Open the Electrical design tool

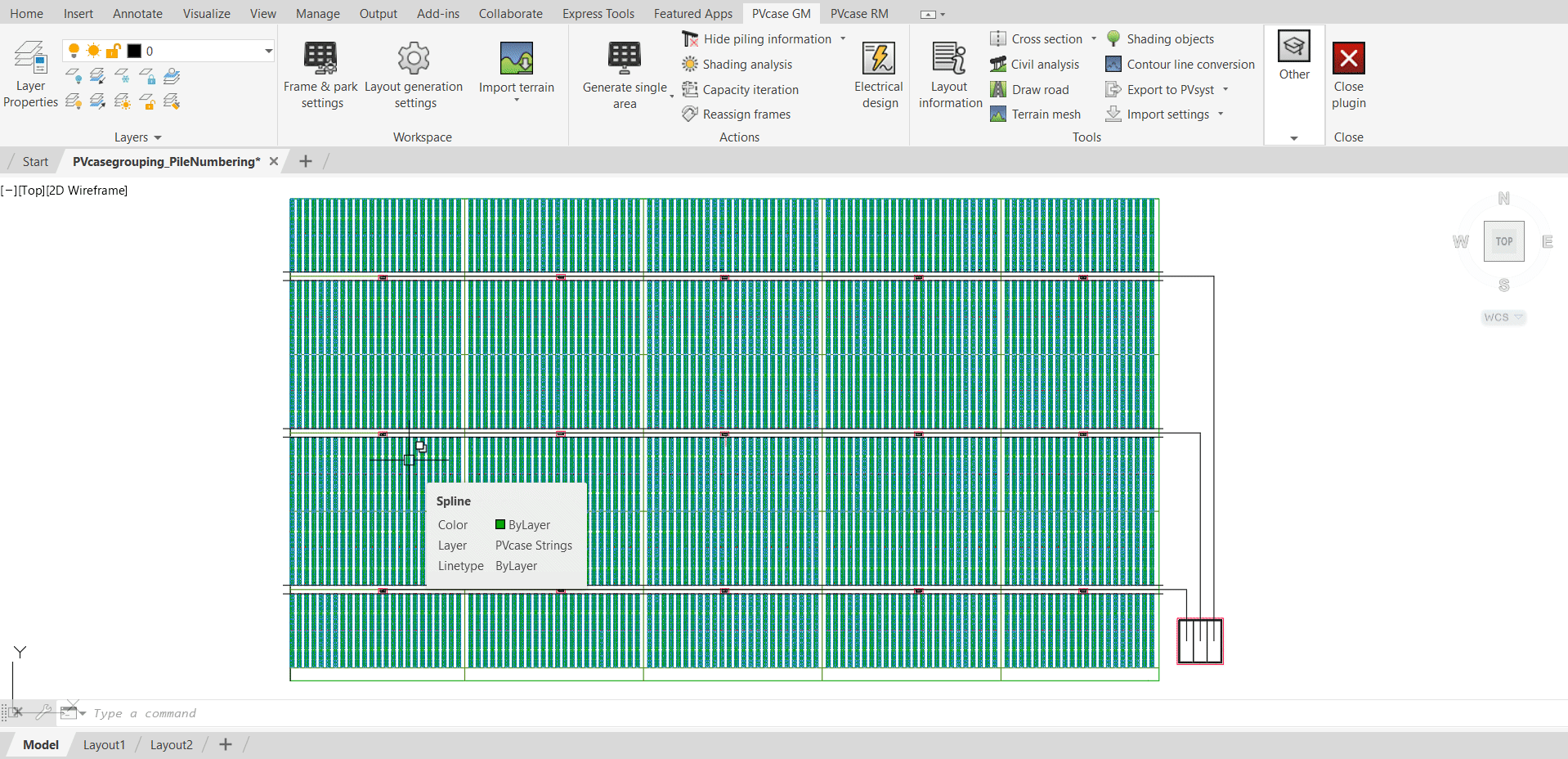tap(878, 74)
